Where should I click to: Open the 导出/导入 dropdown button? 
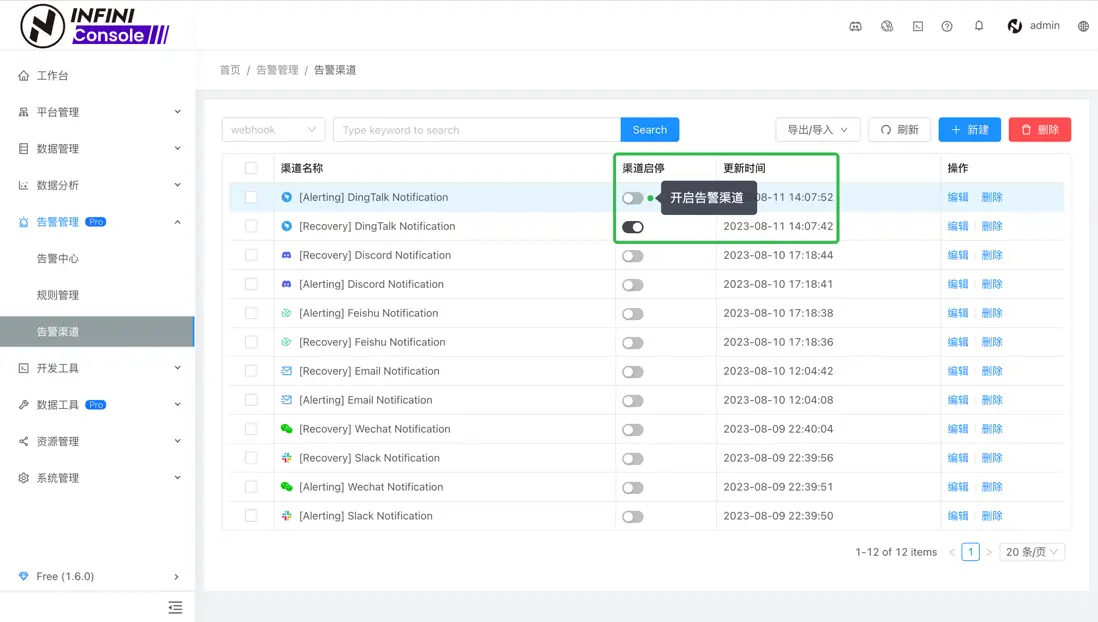[x=817, y=130]
